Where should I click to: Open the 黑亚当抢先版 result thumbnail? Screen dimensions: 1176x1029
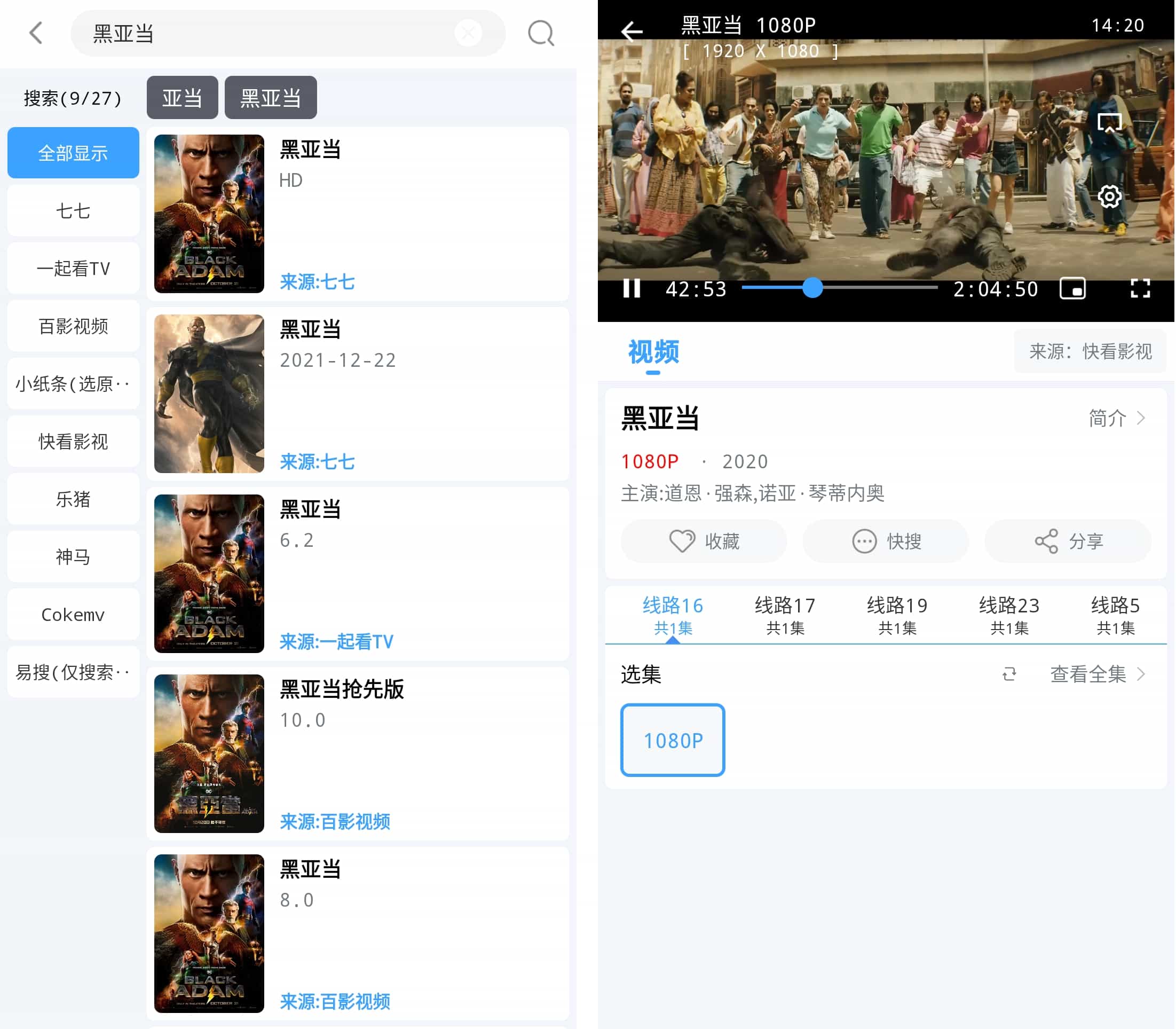[209, 754]
